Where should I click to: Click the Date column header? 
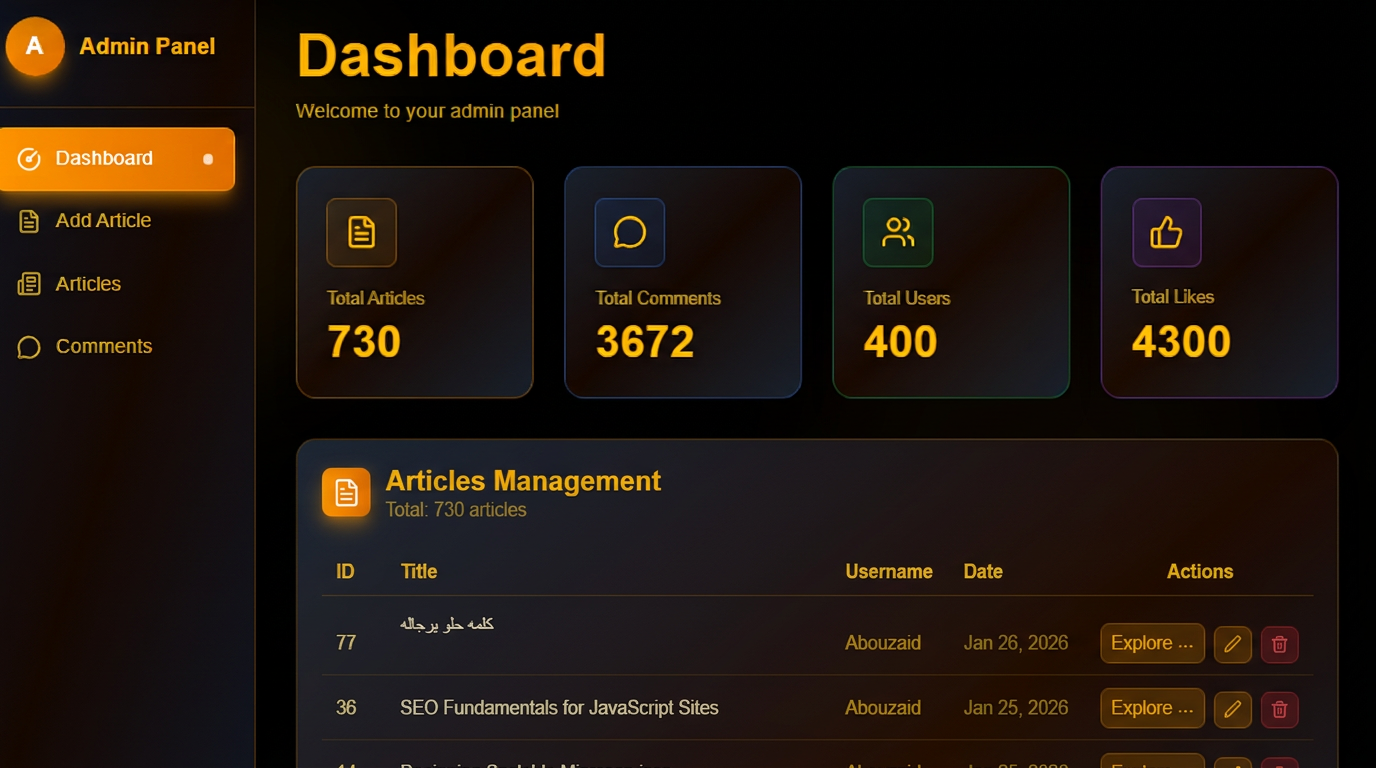pyautogui.click(x=983, y=572)
